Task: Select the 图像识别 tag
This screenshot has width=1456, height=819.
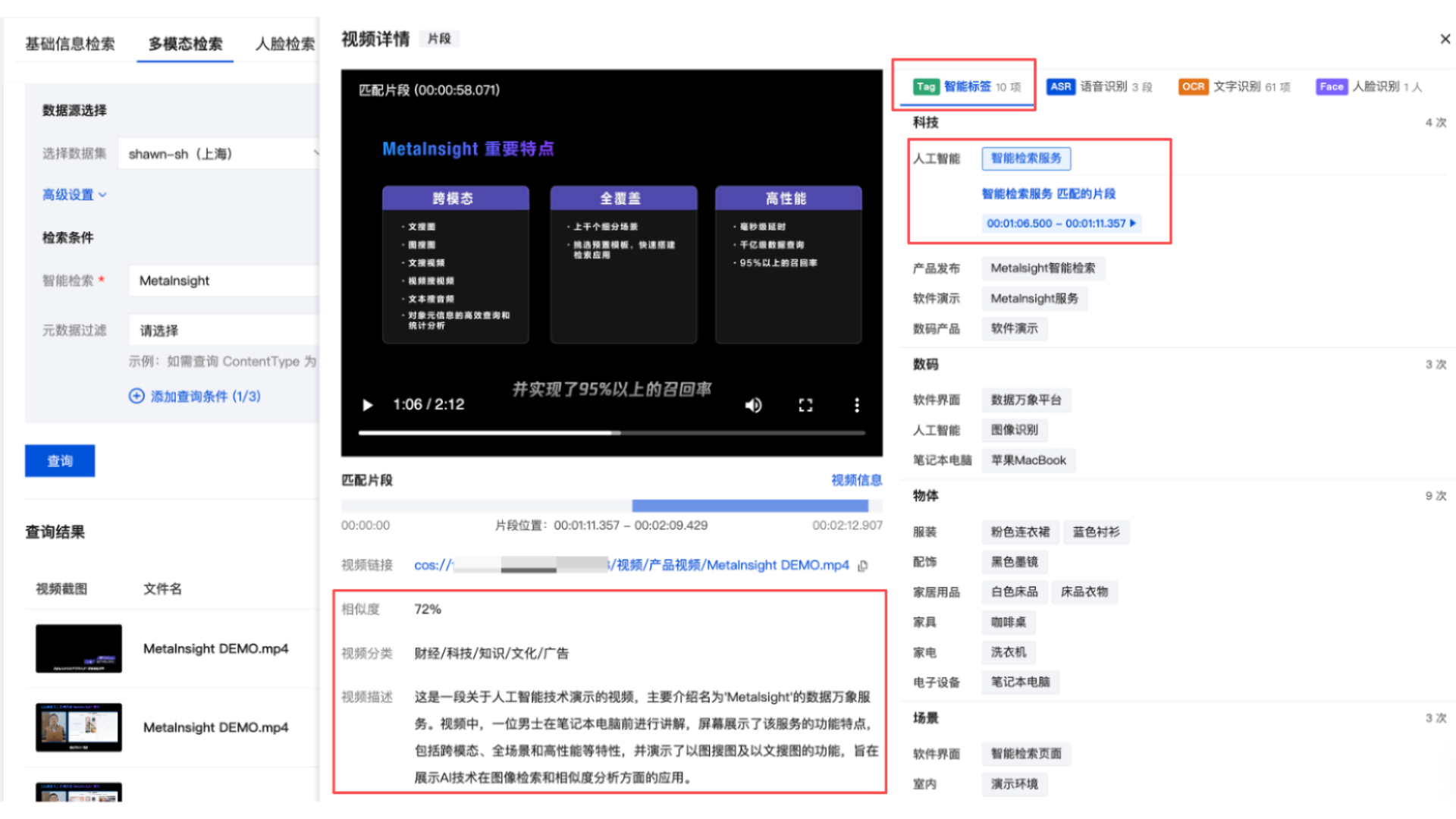Action: coord(1015,430)
